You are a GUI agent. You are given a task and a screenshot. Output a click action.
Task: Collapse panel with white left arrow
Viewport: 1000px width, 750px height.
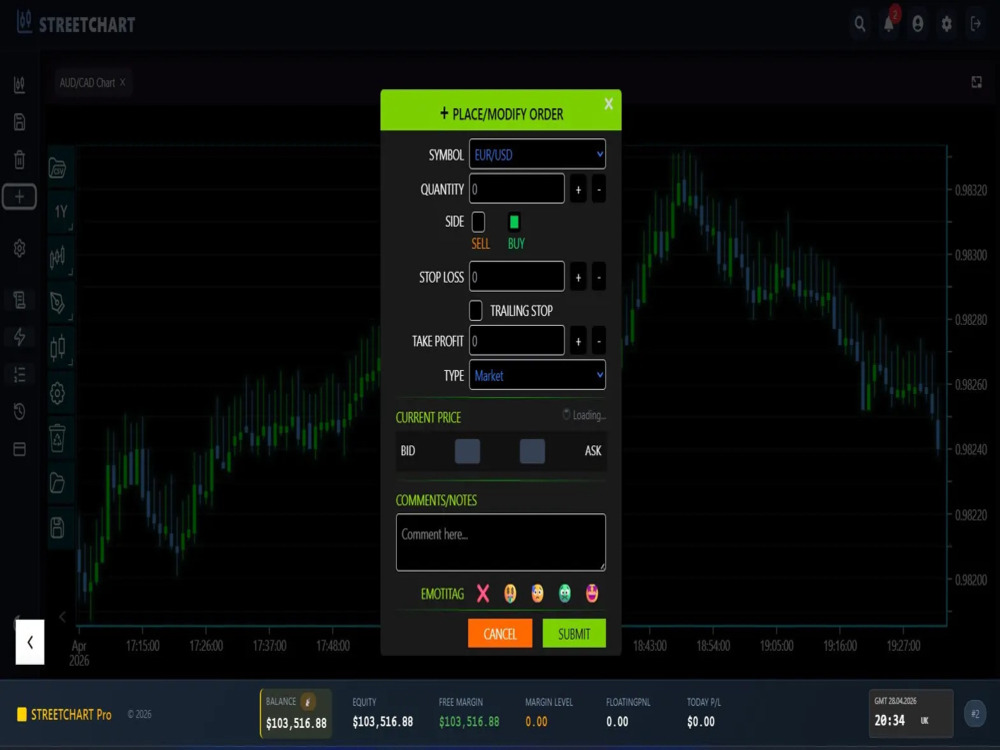[x=30, y=642]
